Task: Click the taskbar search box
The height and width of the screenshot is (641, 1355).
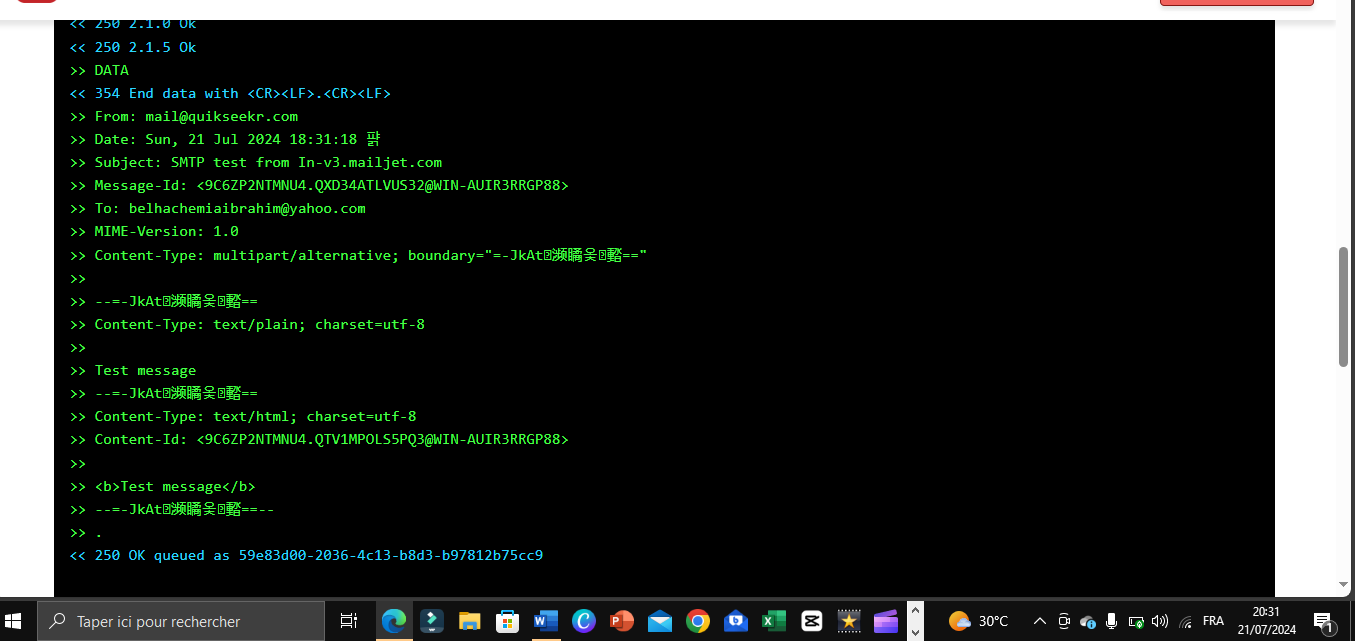Action: [x=181, y=621]
